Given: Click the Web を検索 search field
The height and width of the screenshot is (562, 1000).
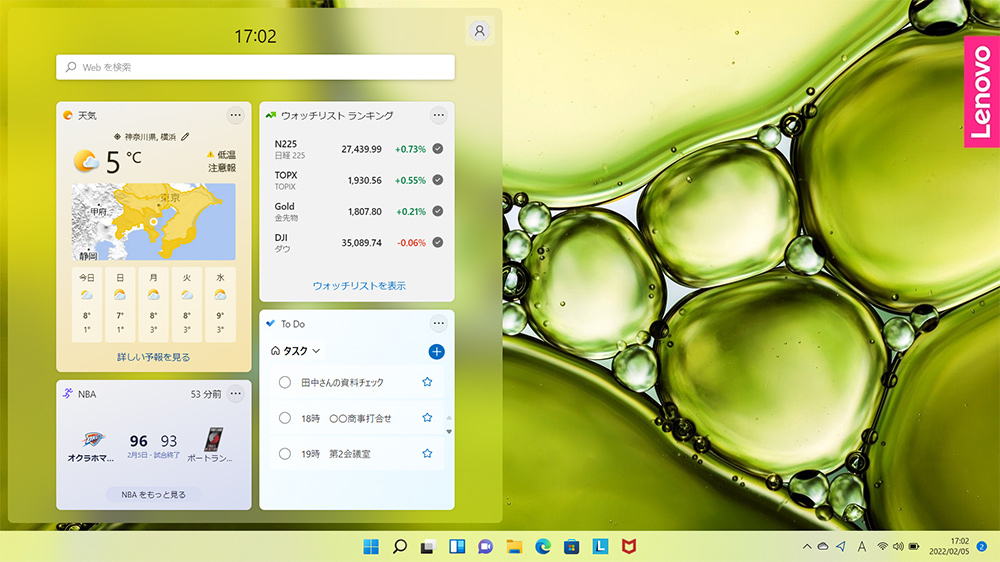Looking at the screenshot, I should [255, 67].
